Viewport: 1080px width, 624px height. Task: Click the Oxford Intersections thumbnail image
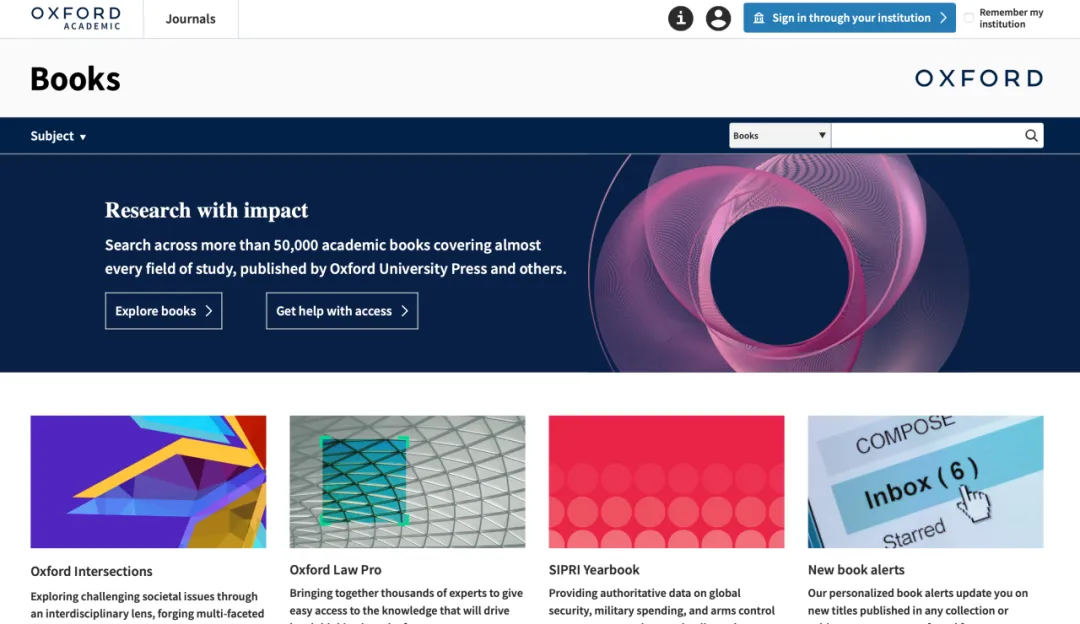pos(148,481)
